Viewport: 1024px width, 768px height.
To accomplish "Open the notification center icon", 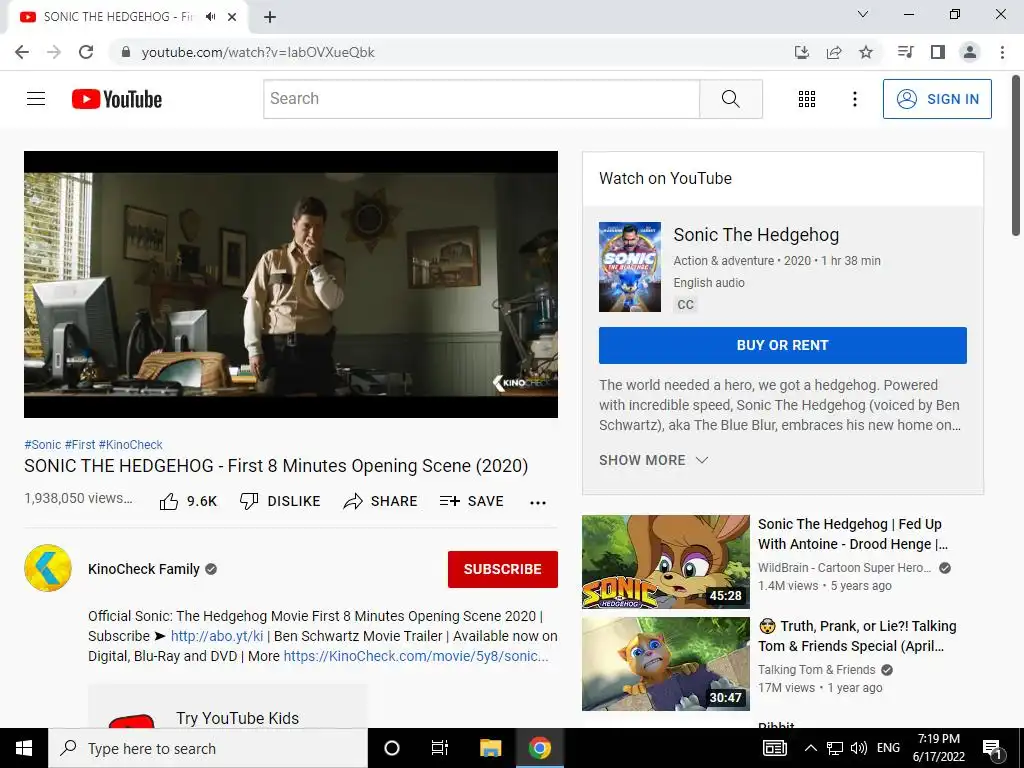I will click(x=993, y=749).
